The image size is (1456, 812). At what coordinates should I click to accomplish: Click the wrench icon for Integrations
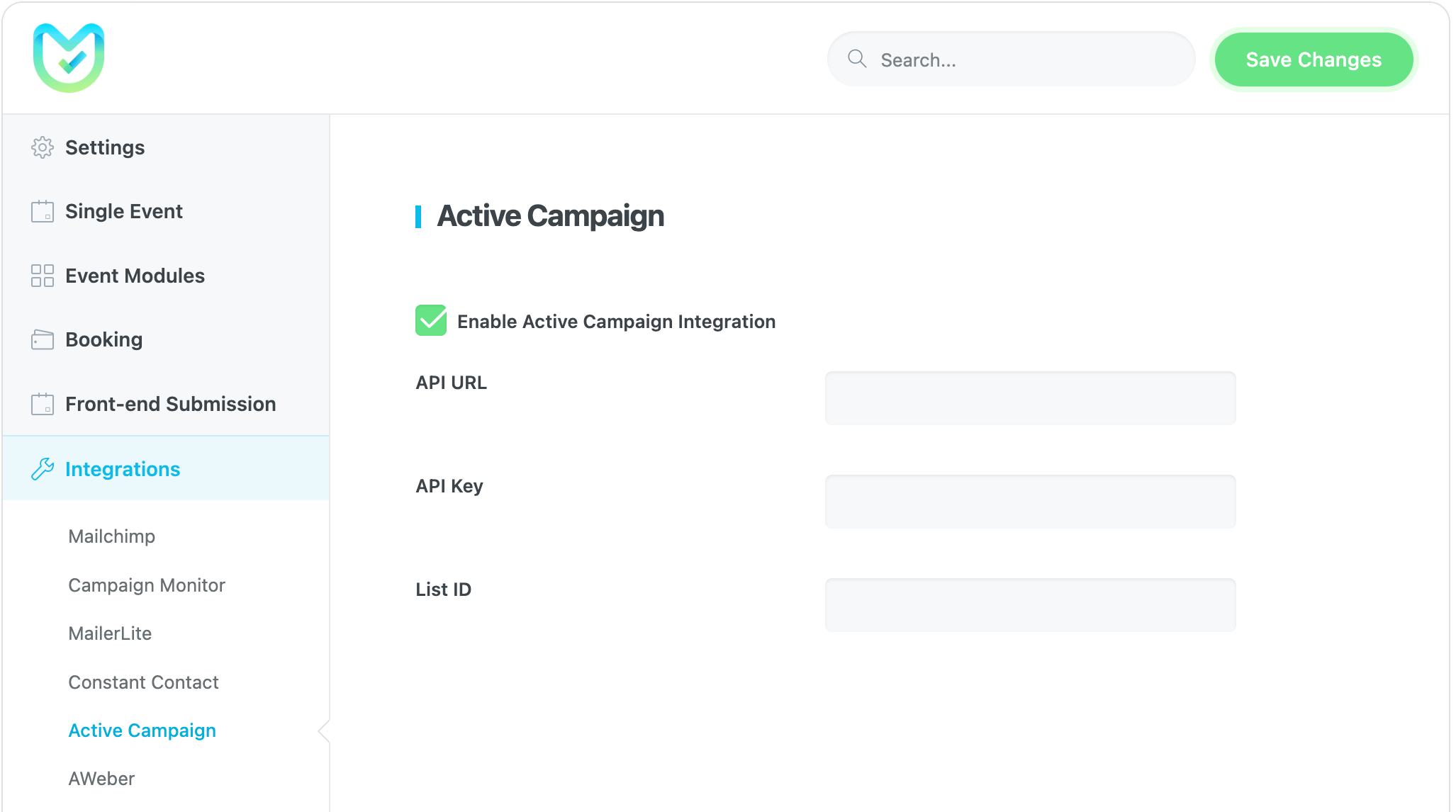[x=43, y=469]
